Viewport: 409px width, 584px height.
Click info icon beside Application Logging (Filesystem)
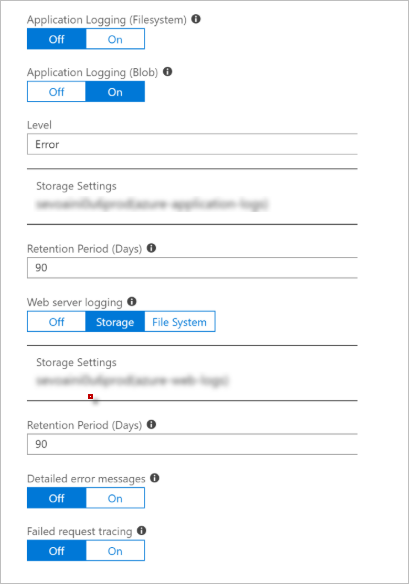point(196,19)
